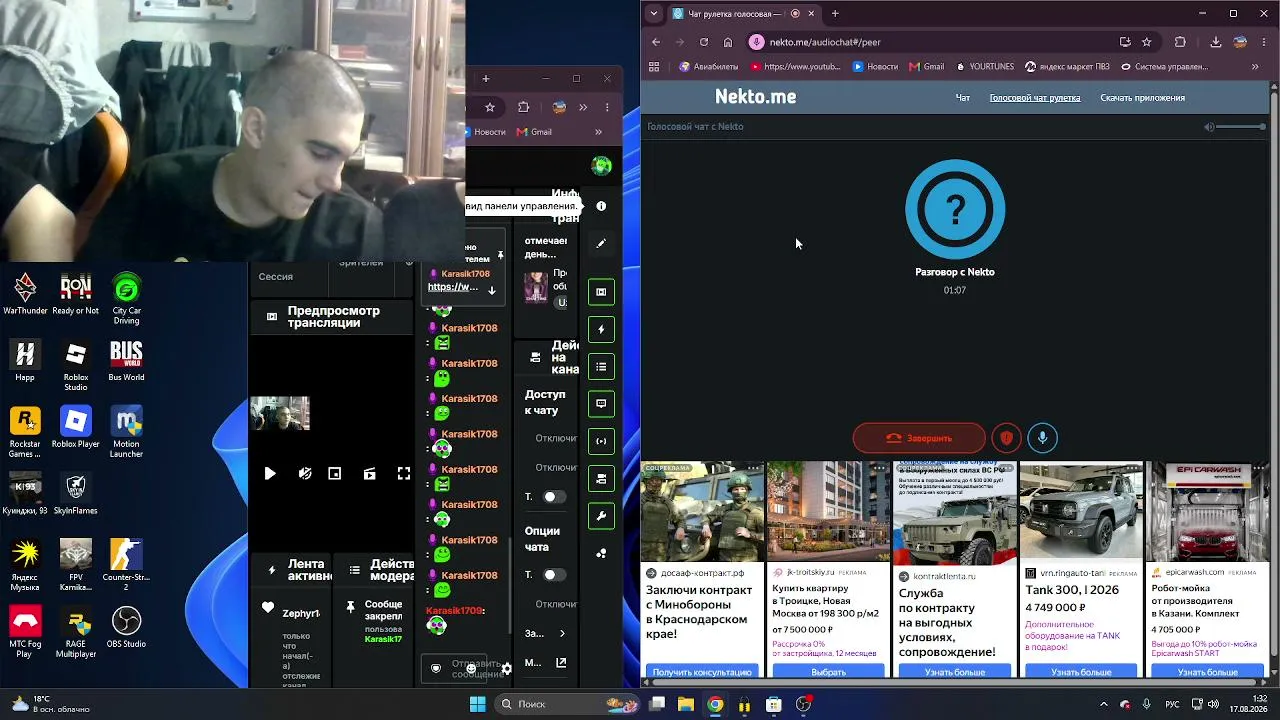The width and height of the screenshot is (1280, 720).
Task: Click the horizontal scrollbar under ads
Action: tap(956, 684)
